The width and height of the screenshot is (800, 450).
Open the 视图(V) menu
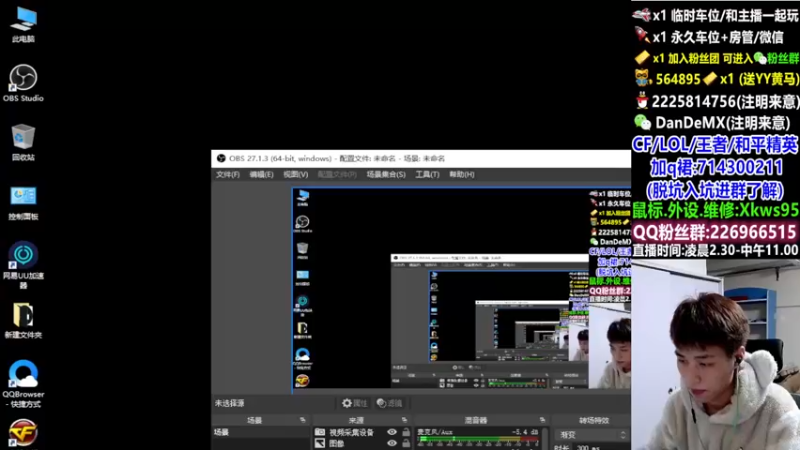click(x=295, y=174)
